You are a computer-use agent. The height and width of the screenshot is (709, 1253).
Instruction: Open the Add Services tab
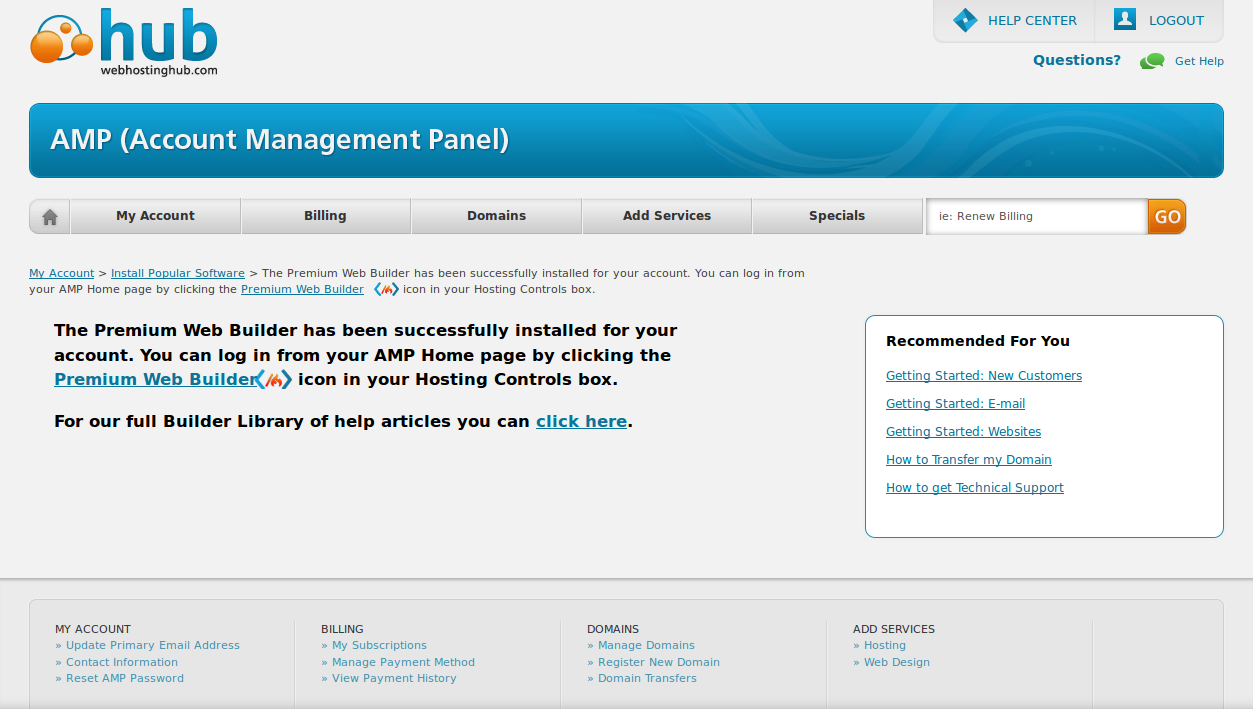(667, 216)
